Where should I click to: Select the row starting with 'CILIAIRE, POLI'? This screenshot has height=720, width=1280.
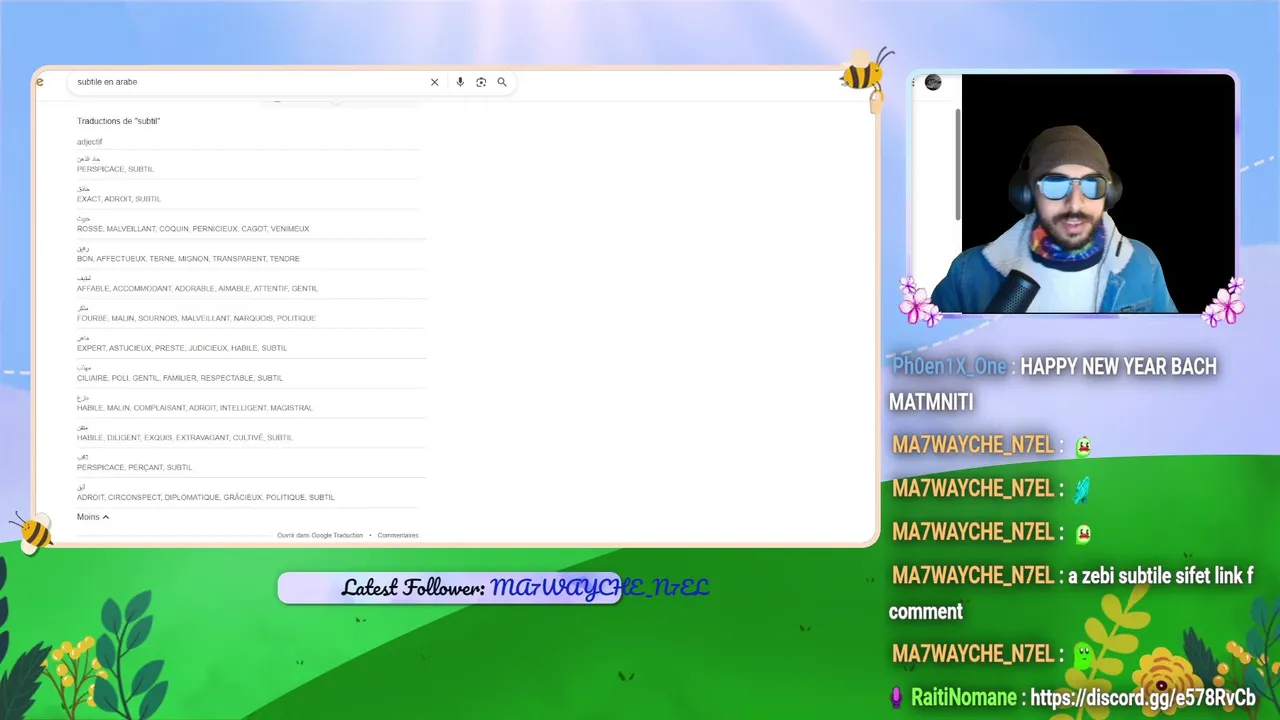coord(251,374)
